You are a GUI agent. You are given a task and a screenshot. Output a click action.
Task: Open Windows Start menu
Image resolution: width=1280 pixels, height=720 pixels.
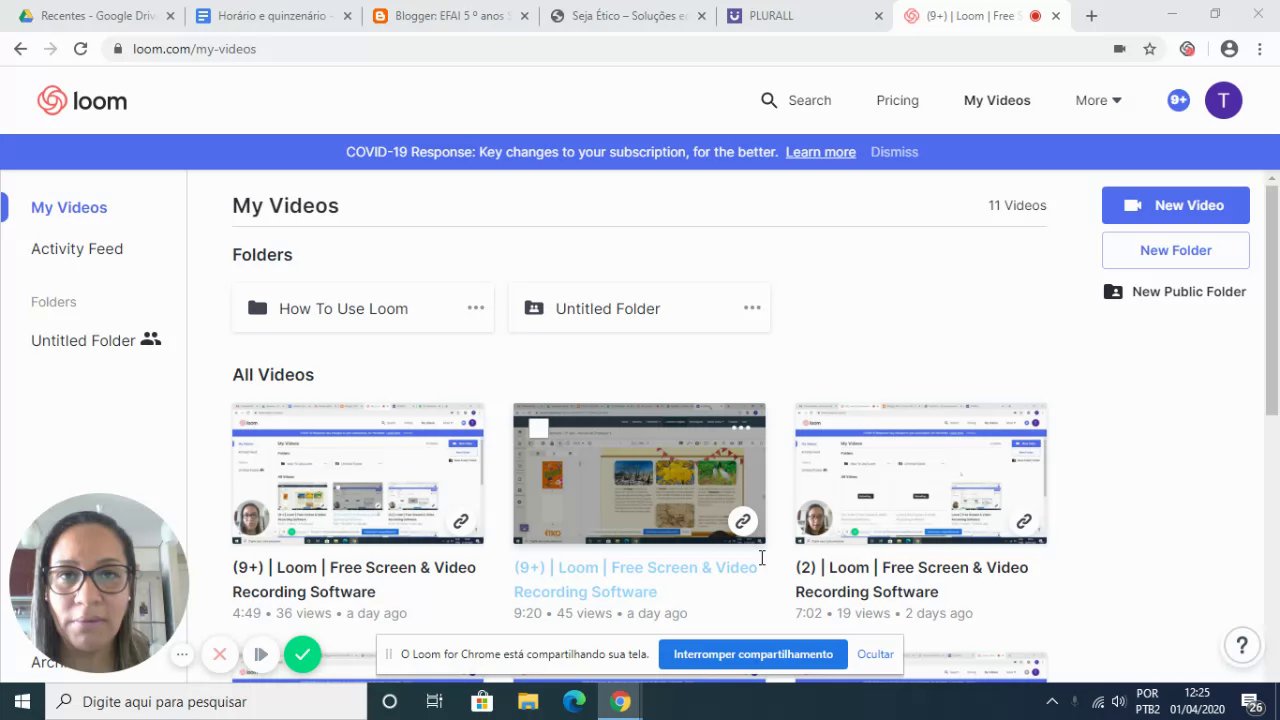(21, 701)
